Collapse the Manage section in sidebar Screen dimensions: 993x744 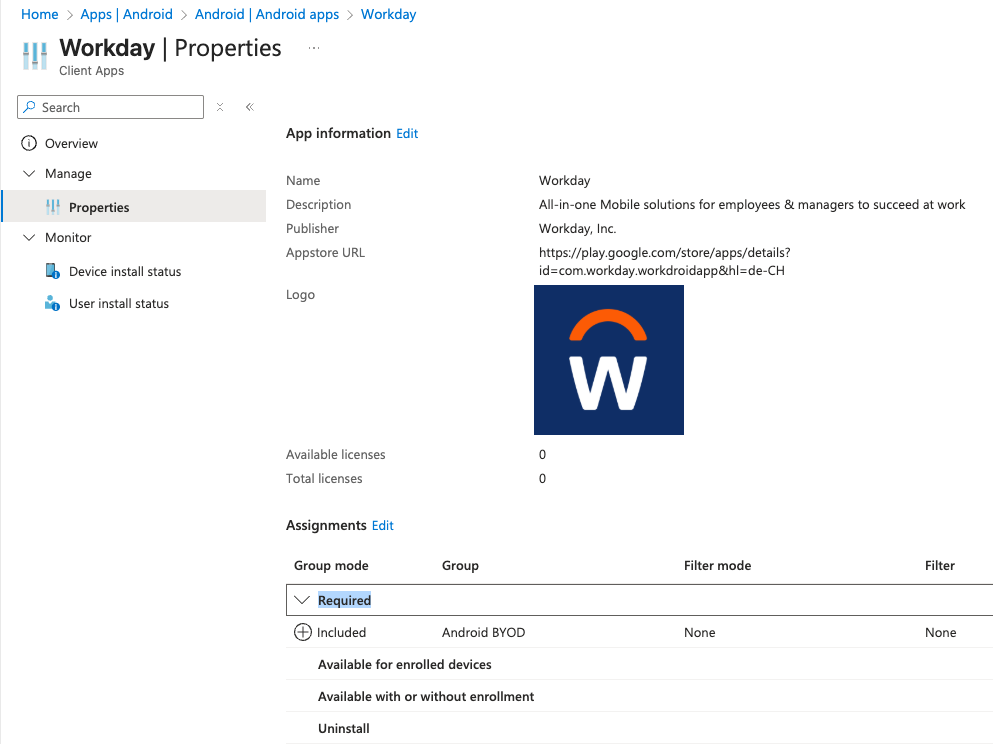coord(28,173)
